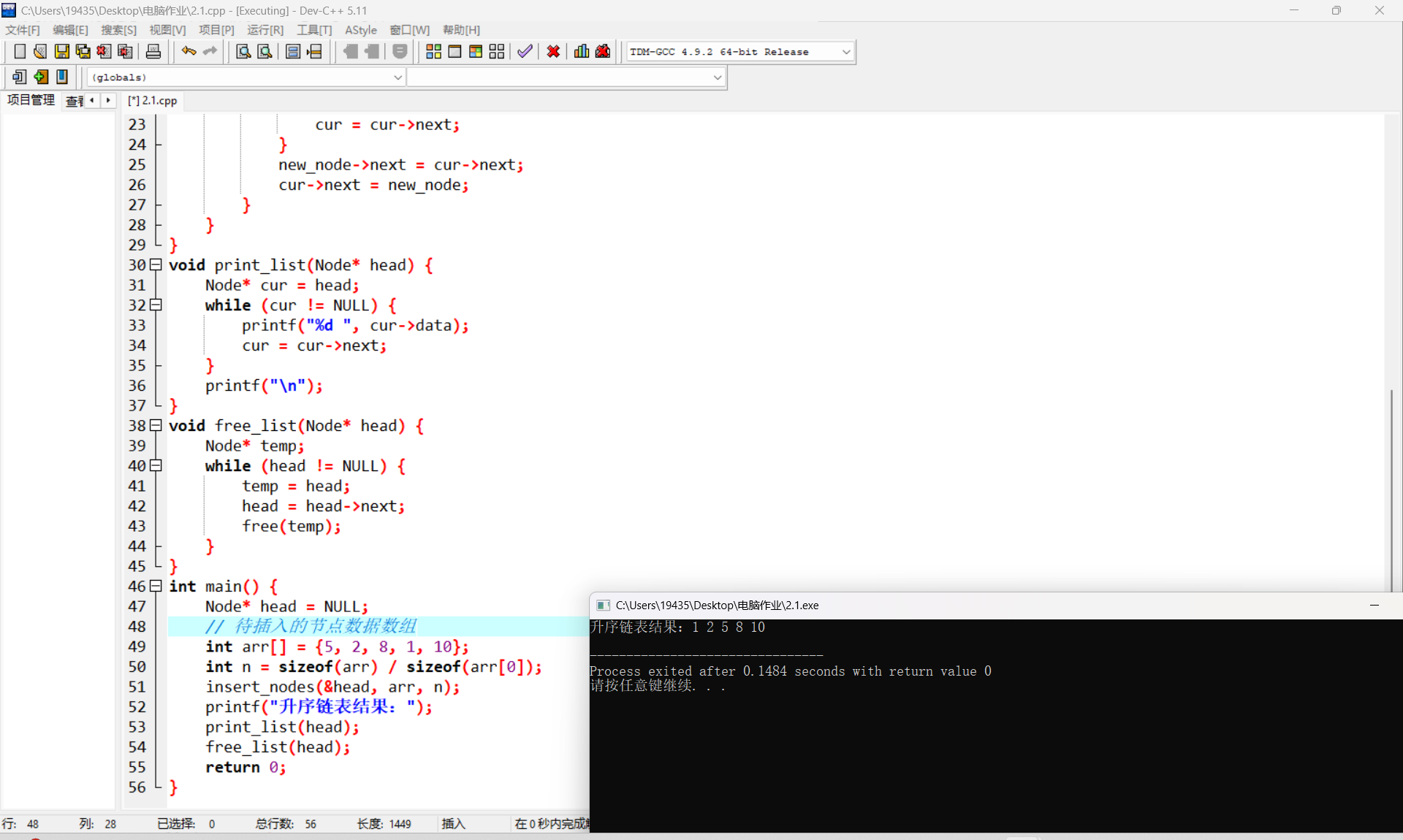Viewport: 1403px width, 840px height.
Task: Switch to the 项目管理 panel tab
Action: point(31,100)
